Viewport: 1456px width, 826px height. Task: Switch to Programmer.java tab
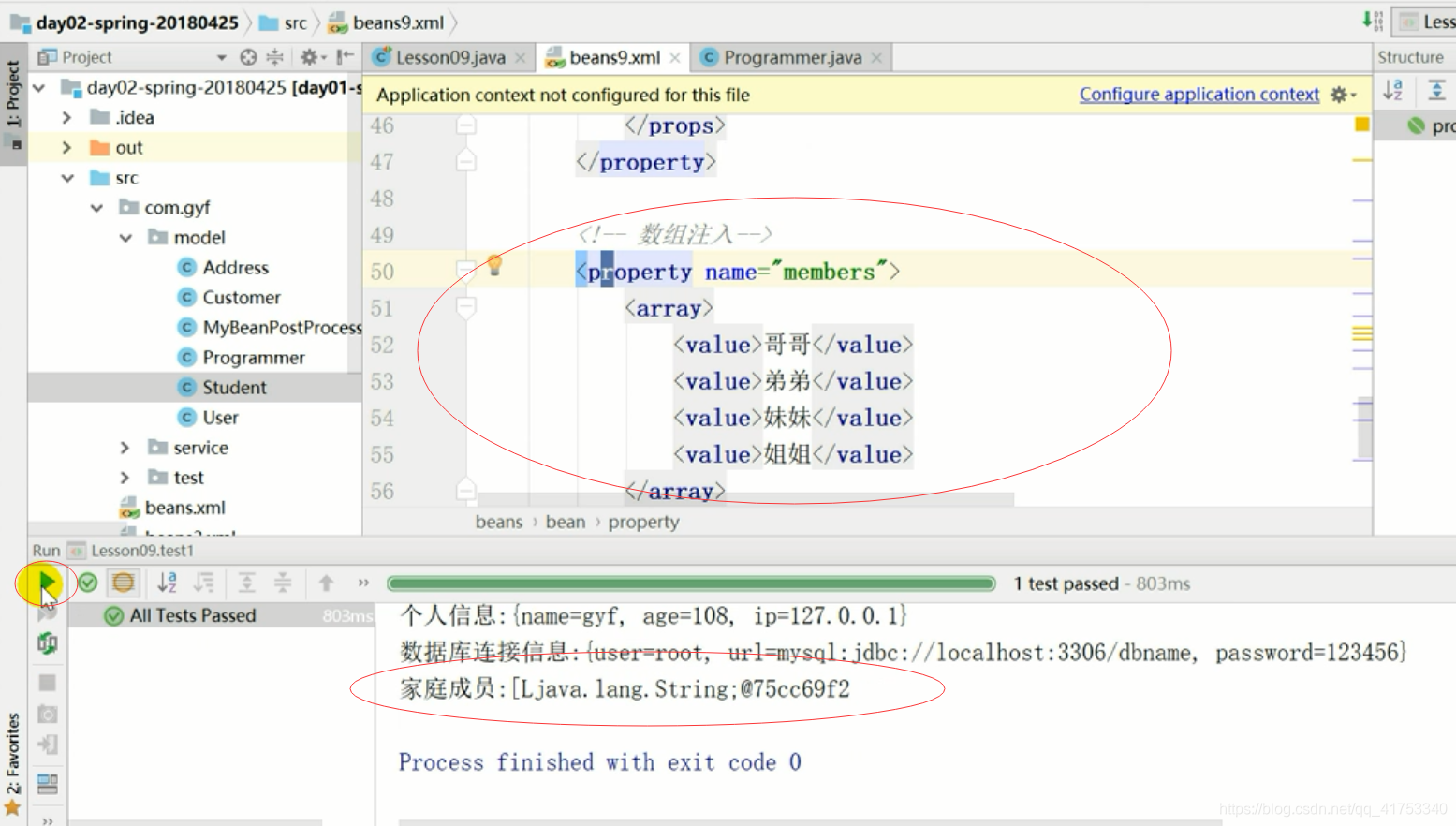792,57
